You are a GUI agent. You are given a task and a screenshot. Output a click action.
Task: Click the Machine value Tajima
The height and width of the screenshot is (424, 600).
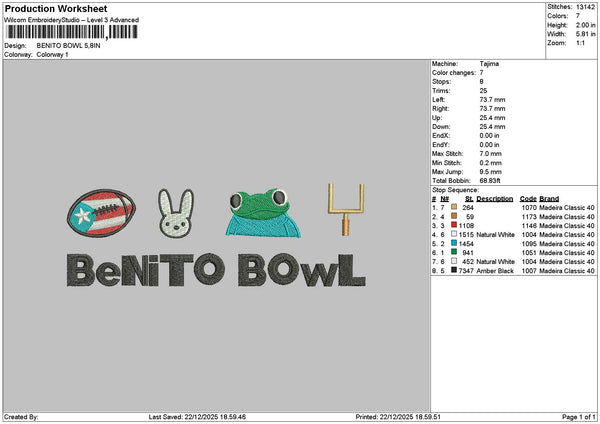point(490,64)
